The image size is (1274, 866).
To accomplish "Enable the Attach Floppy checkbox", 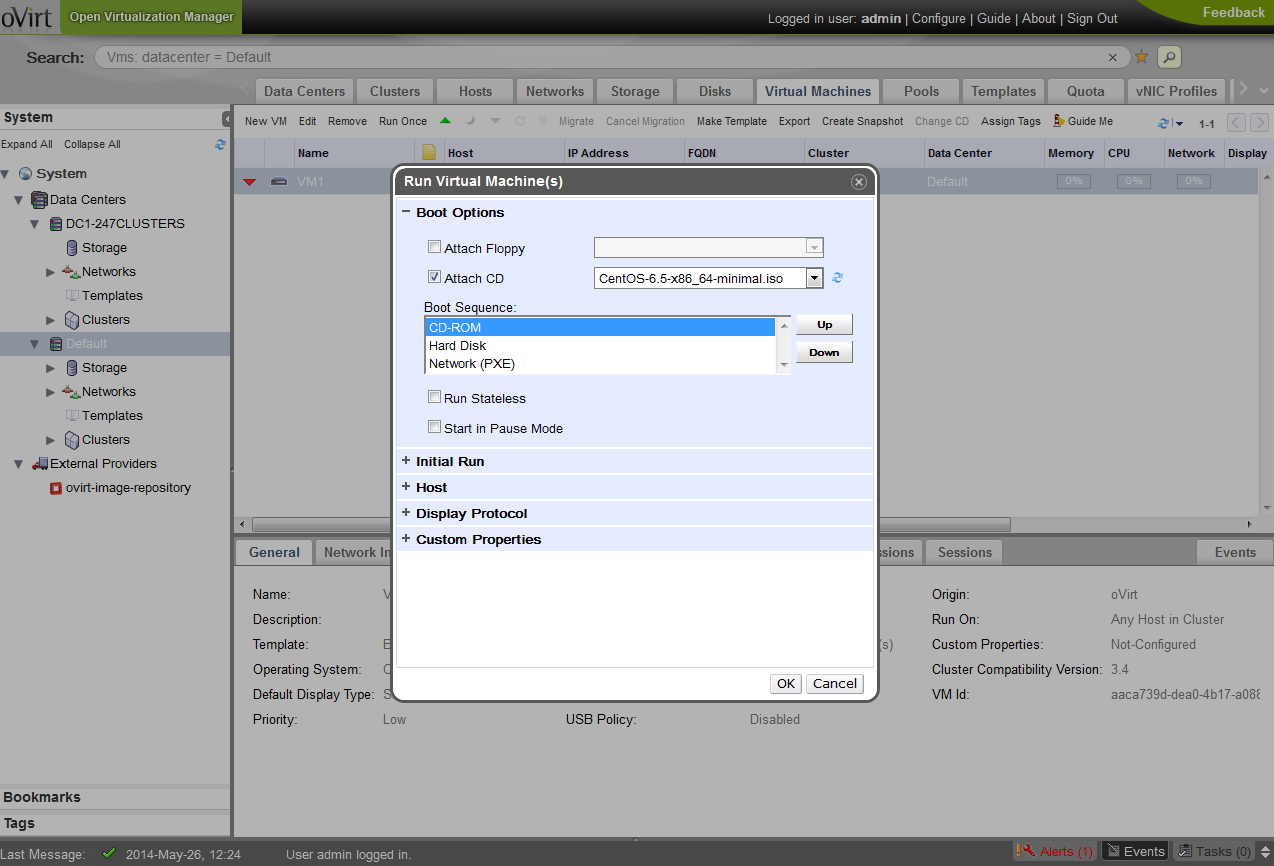I will pos(434,247).
